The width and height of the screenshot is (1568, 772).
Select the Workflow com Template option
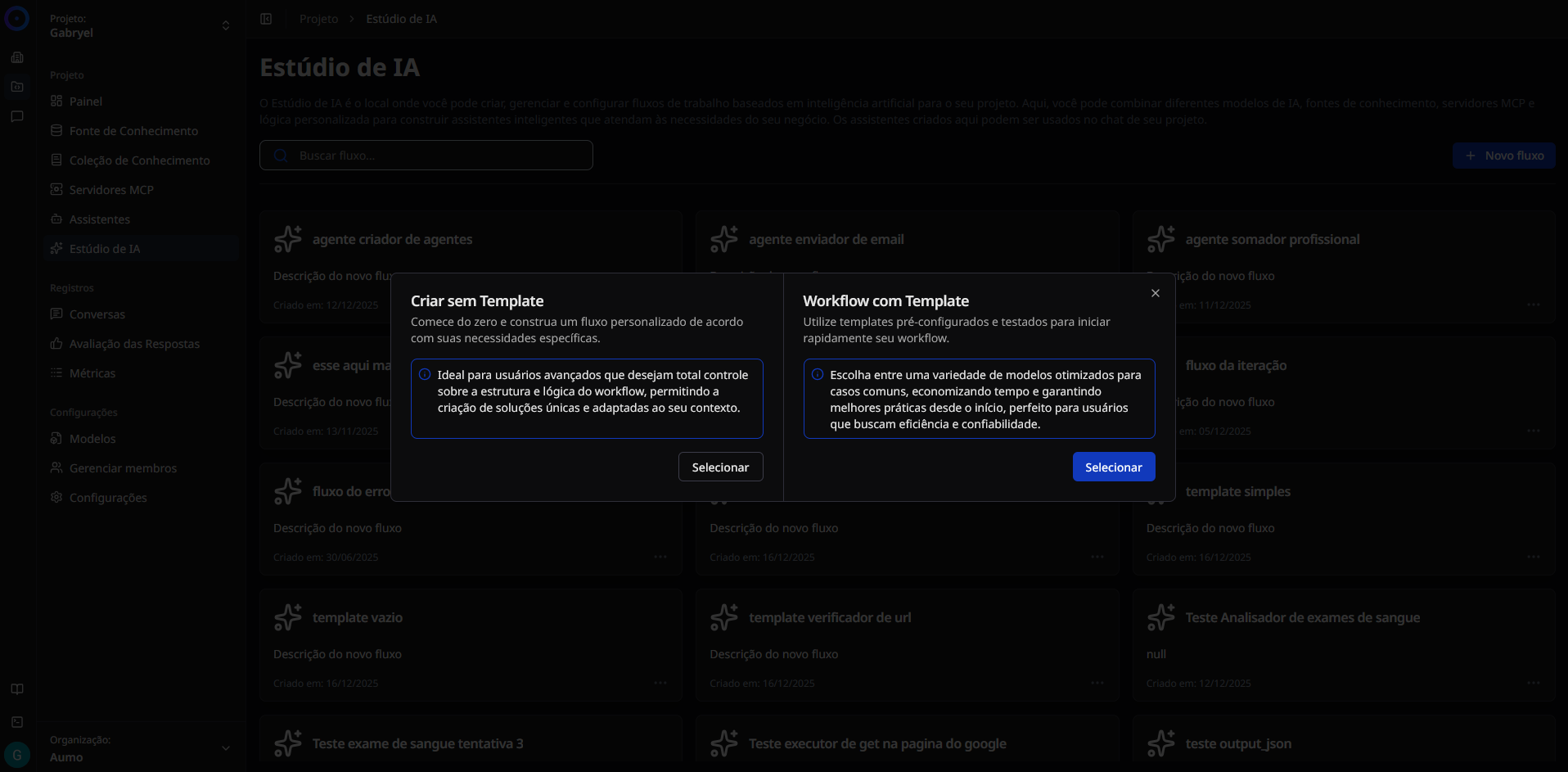[1113, 467]
